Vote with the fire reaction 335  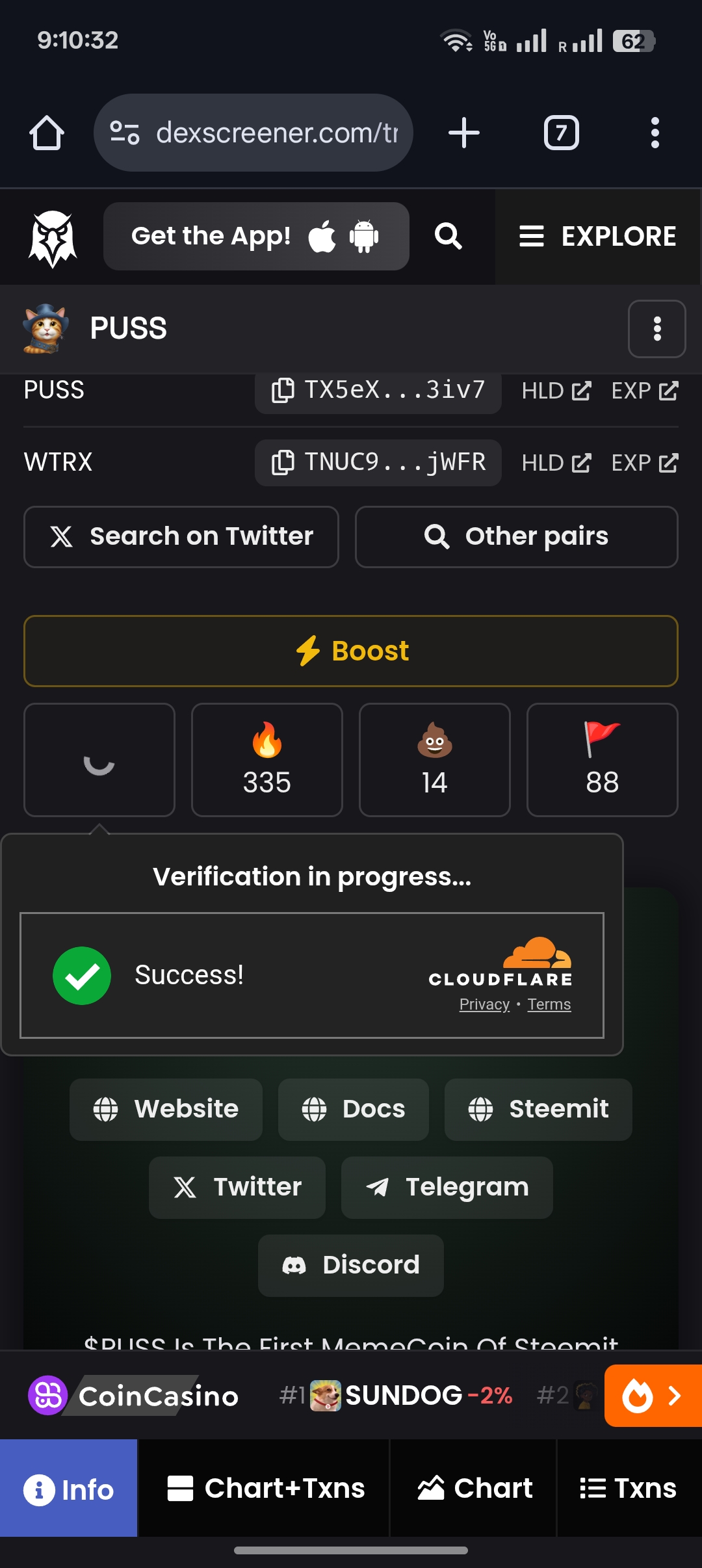tap(267, 760)
